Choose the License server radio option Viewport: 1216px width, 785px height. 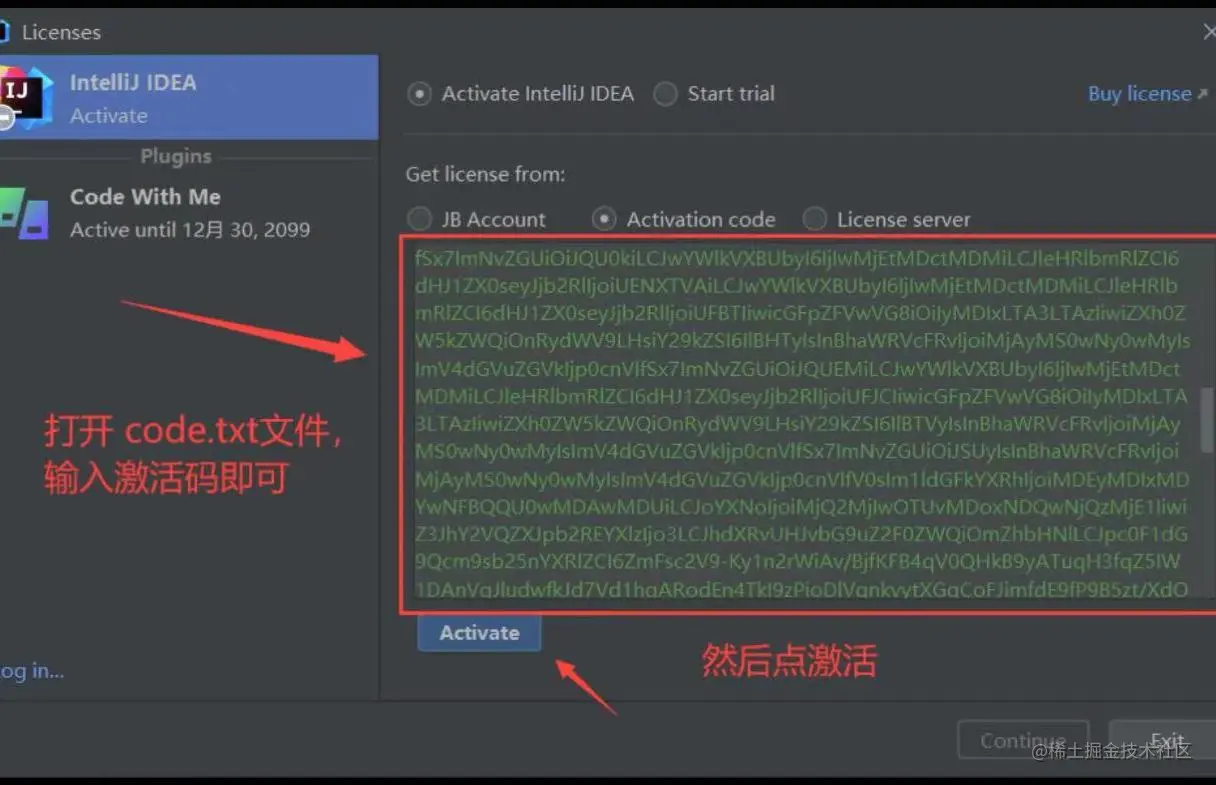[x=815, y=219]
